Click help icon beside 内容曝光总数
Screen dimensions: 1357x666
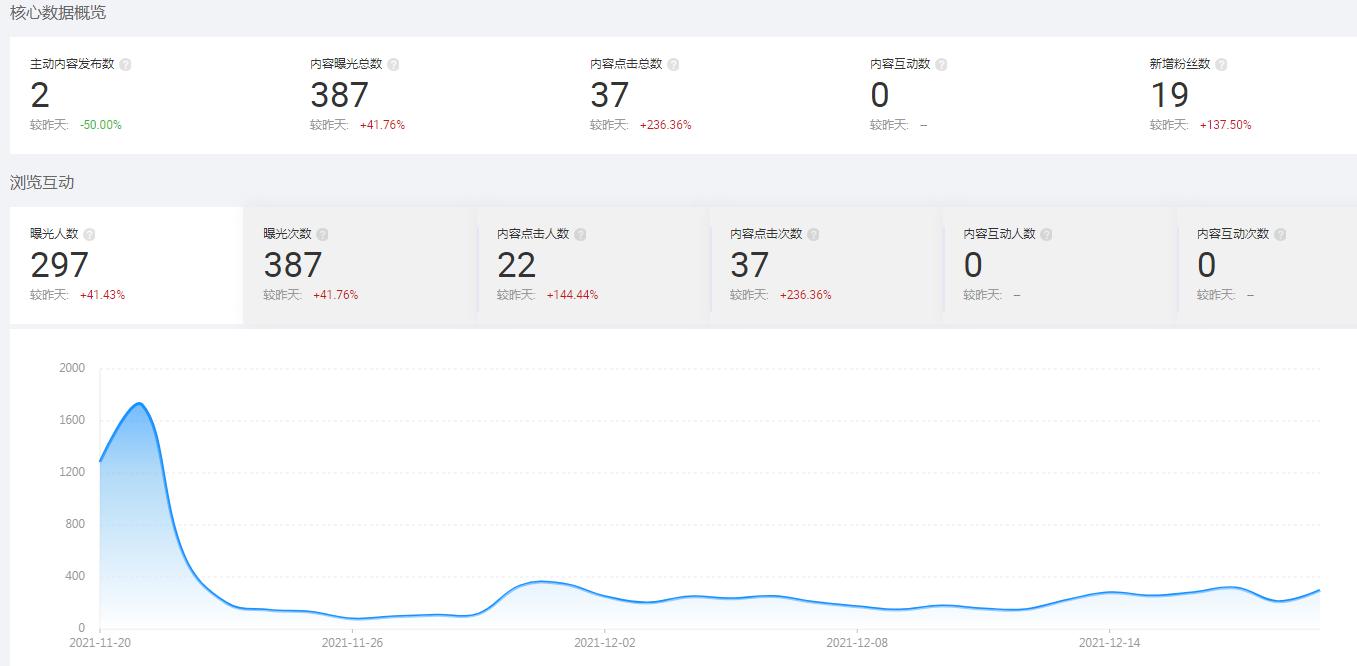(393, 64)
